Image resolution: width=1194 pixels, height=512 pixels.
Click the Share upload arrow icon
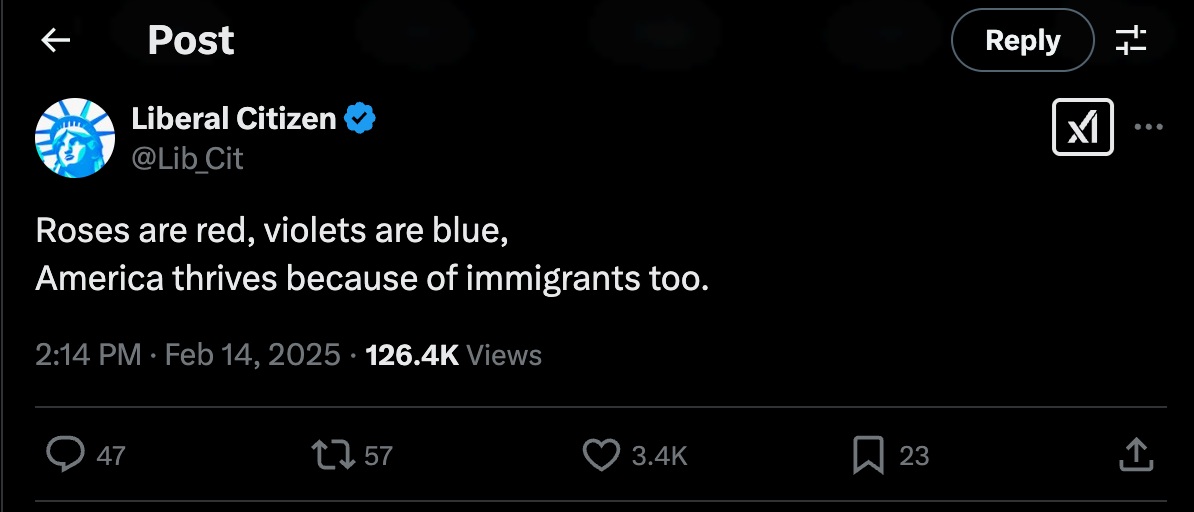tap(1136, 455)
